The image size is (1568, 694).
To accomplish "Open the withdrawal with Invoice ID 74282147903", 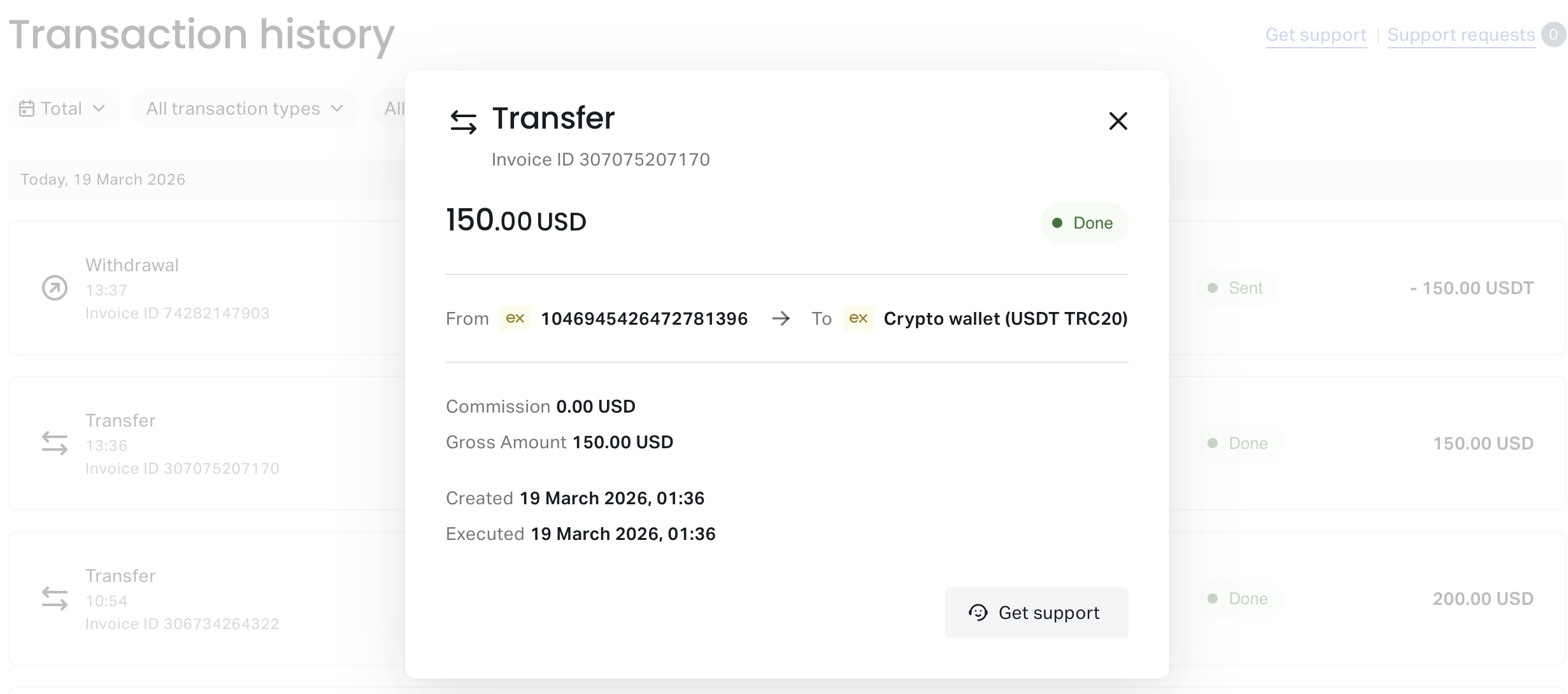I will [x=191, y=288].
